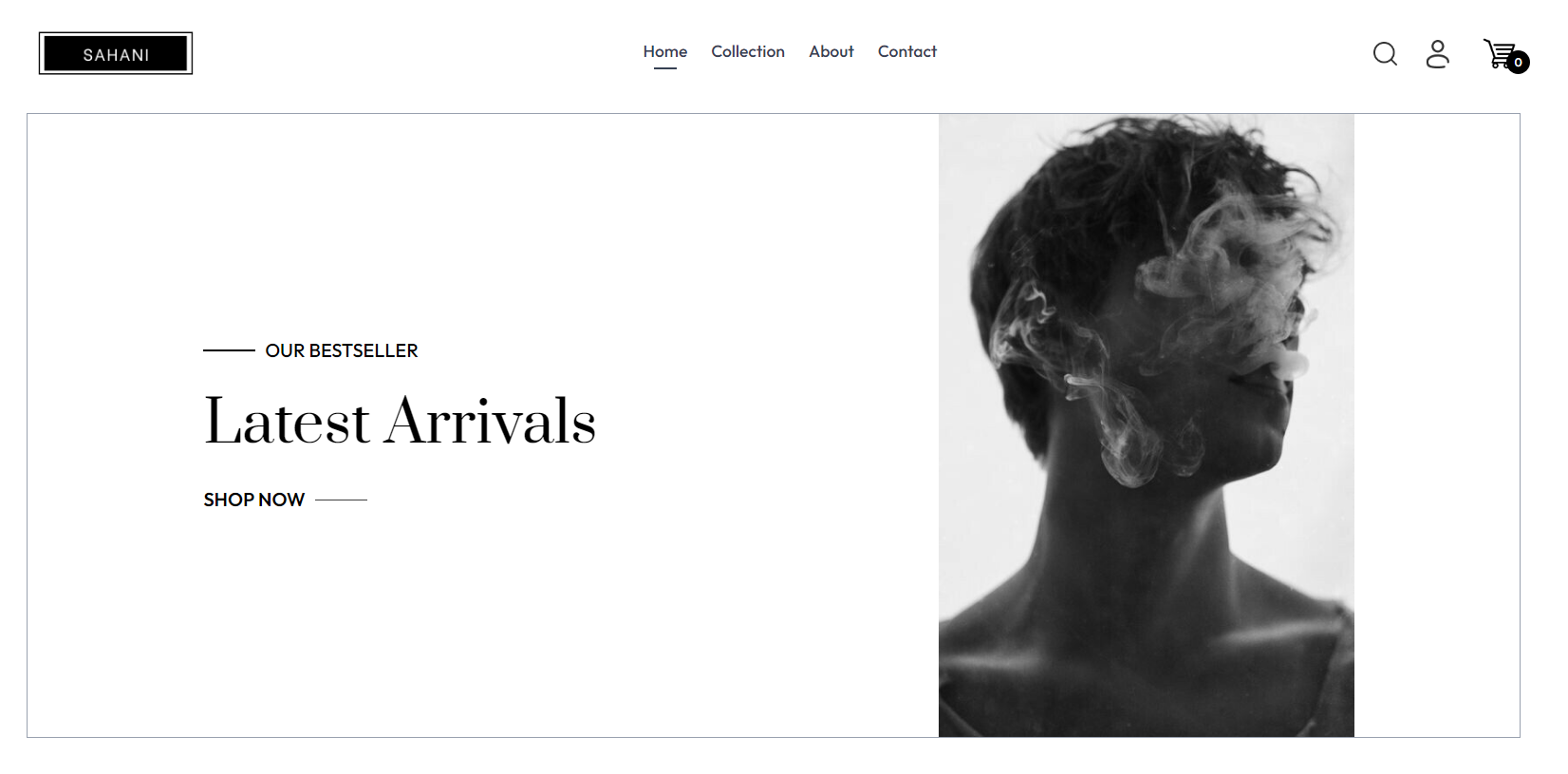This screenshot has width=1568, height=774.
Task: Click the line beside SHOP NOW
Action: point(341,500)
